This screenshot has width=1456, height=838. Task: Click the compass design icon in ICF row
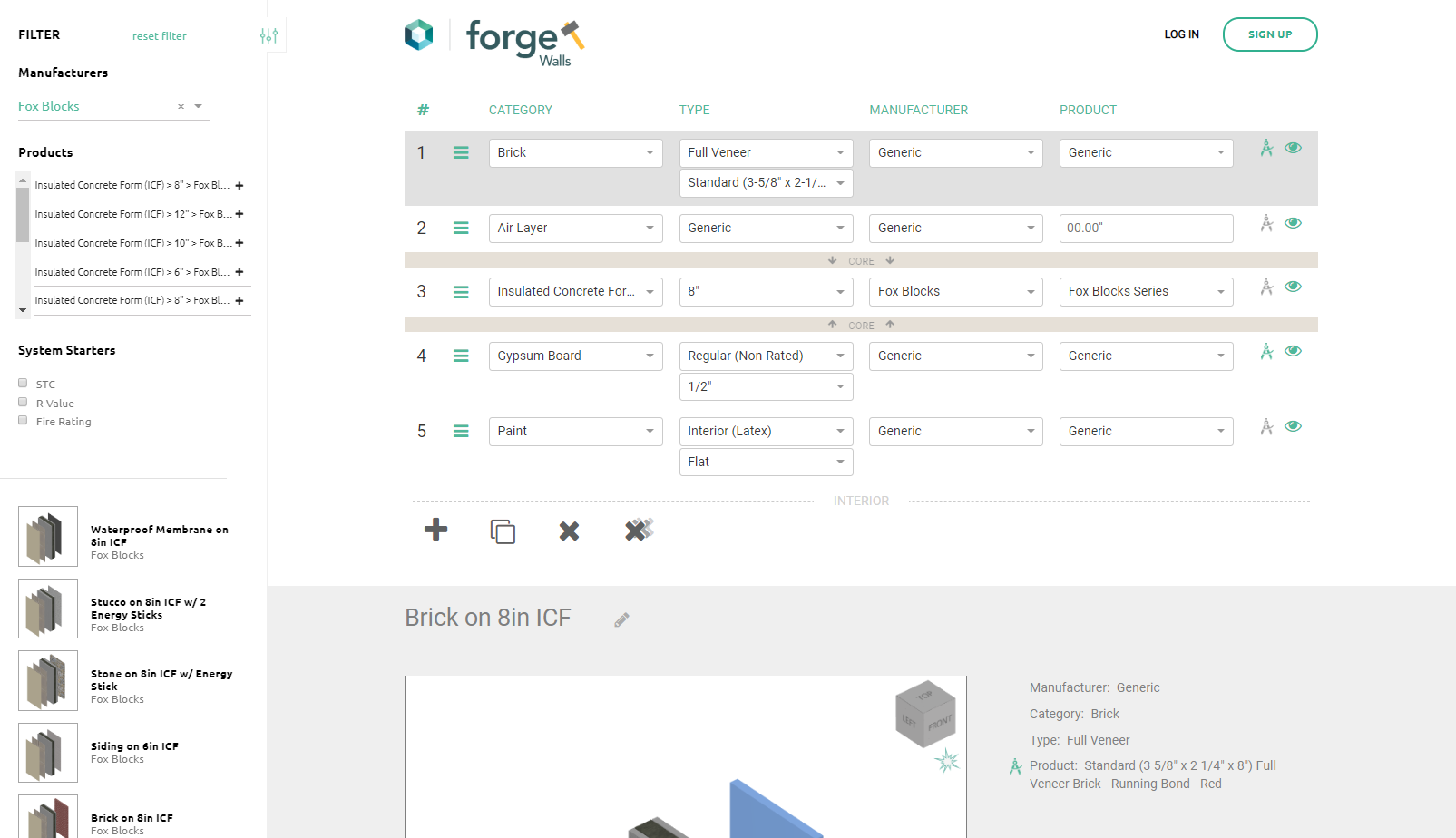pos(1266,287)
